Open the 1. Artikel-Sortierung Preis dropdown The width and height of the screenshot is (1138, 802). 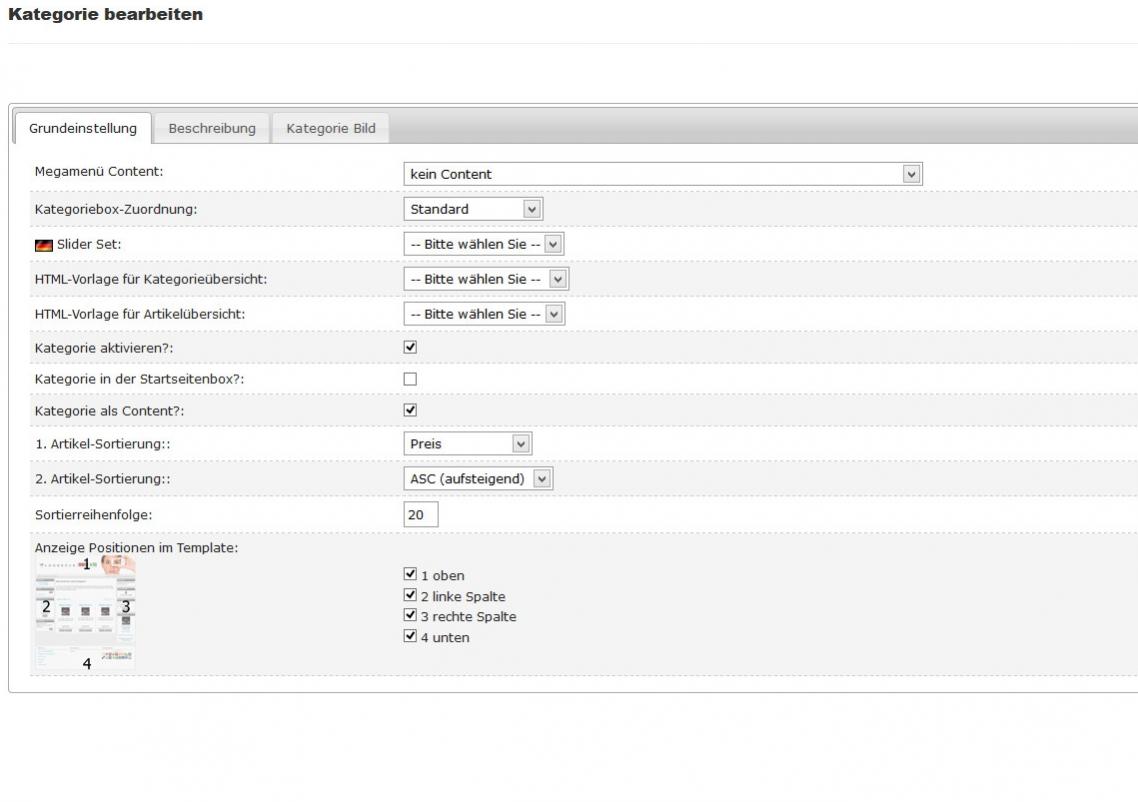(x=467, y=444)
